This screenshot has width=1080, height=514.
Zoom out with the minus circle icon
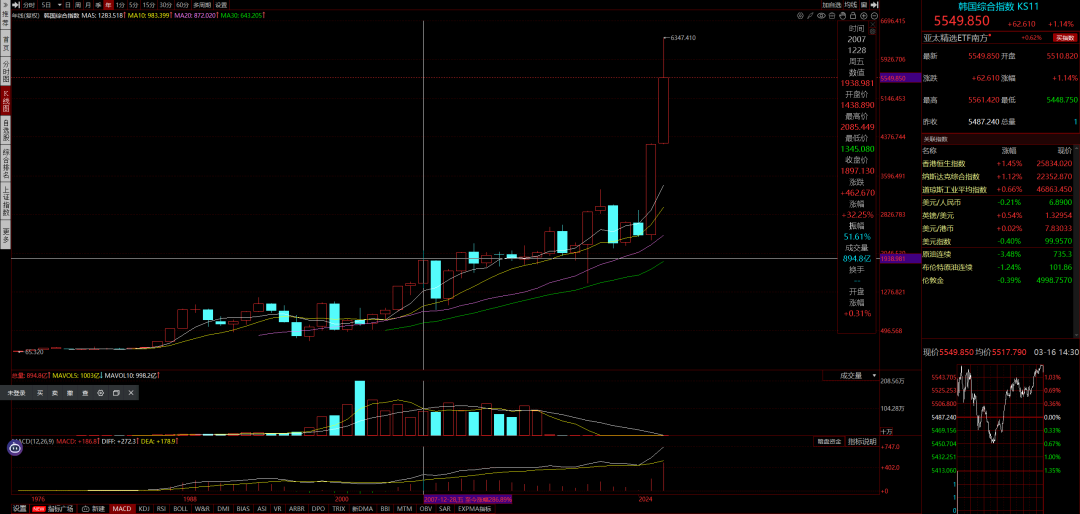pyautogui.click(x=873, y=15)
